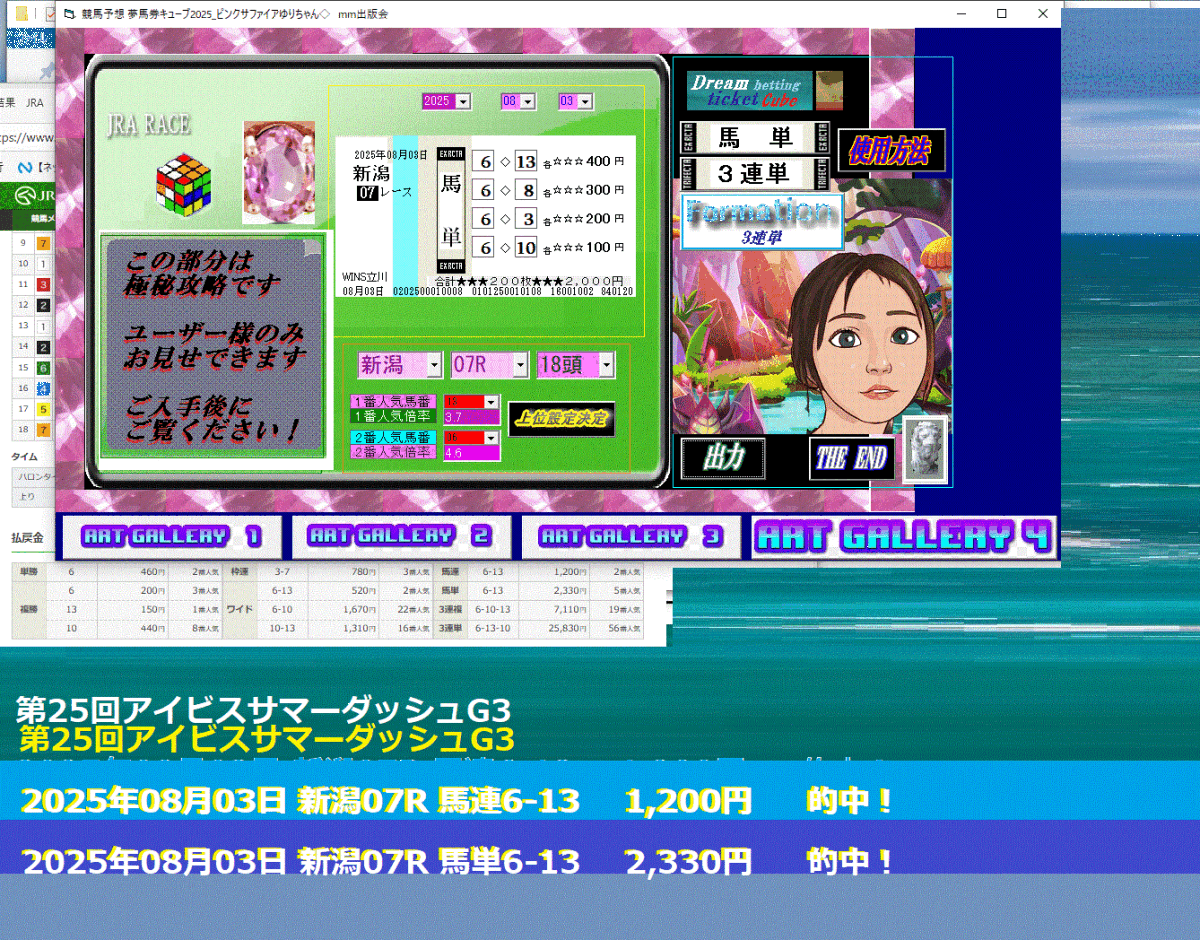
Task: Click the pin icon in the background window
Action: (x=46, y=69)
